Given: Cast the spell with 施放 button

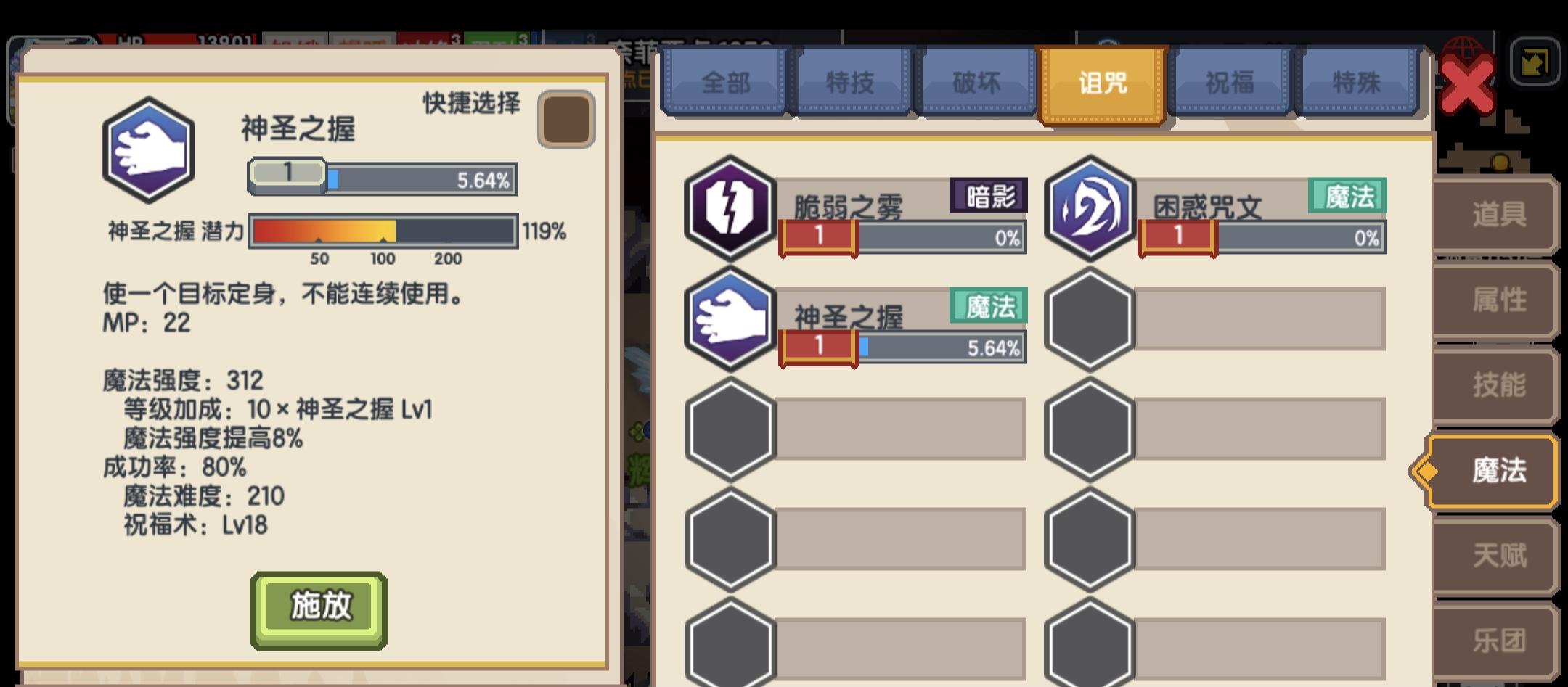Looking at the screenshot, I should [x=319, y=610].
